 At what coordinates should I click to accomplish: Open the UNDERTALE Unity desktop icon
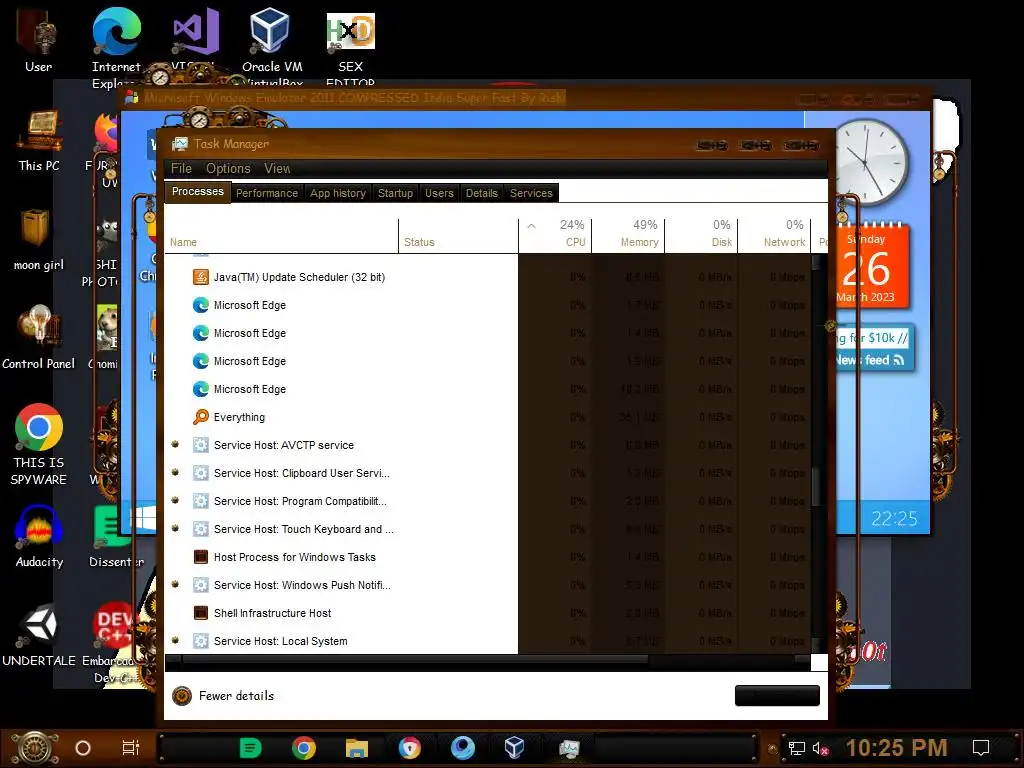[x=39, y=635]
